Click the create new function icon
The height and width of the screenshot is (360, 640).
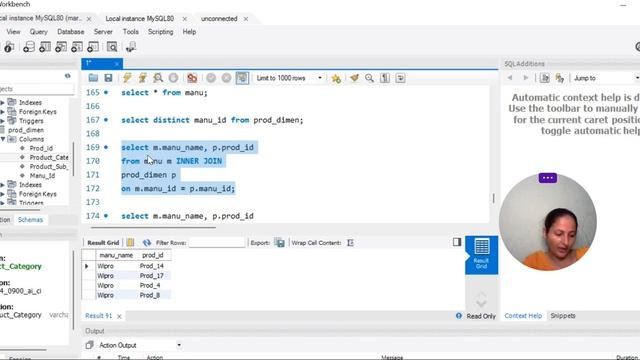93,47
